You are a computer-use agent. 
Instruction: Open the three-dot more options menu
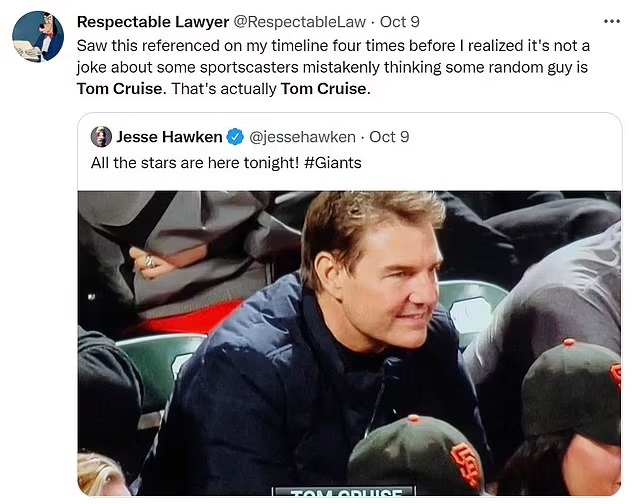coord(611,21)
